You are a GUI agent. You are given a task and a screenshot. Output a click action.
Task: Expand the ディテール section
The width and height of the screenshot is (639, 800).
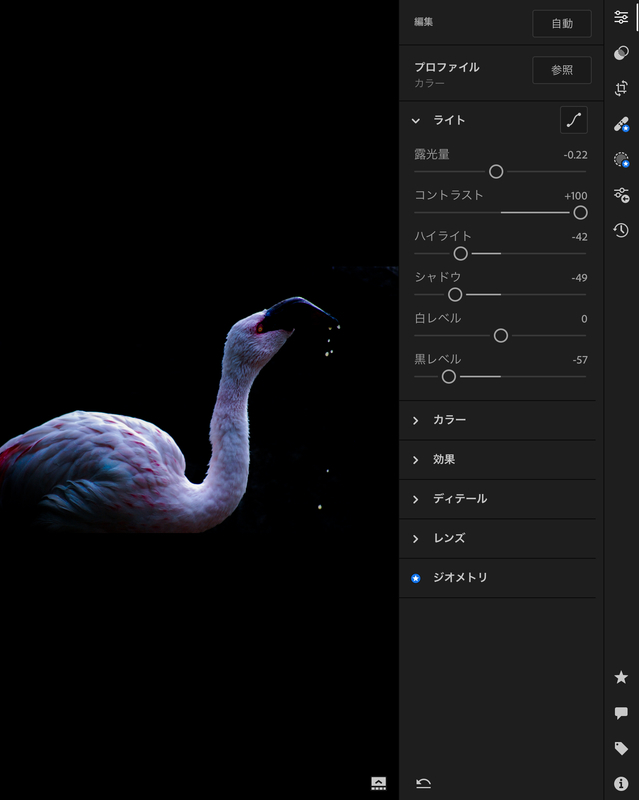[497, 499]
